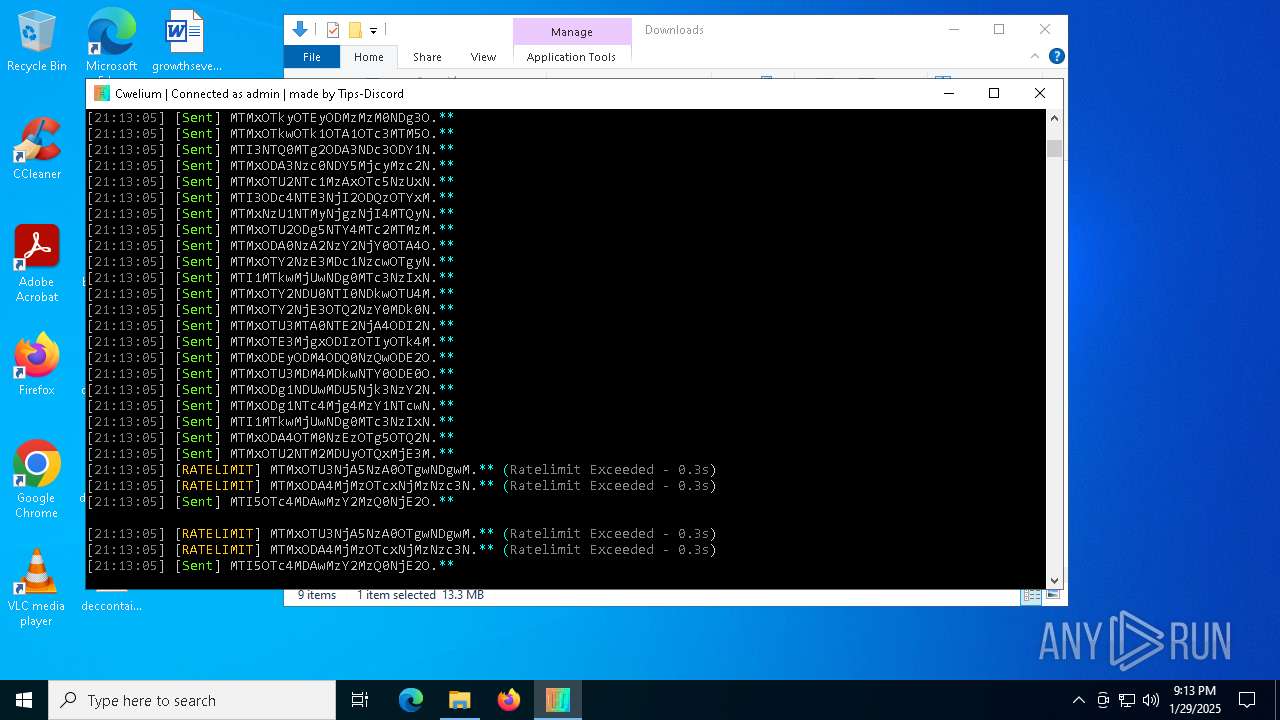Click the Cwelium window title icon
Image resolution: width=1280 pixels, height=720 pixels.
click(x=101, y=93)
